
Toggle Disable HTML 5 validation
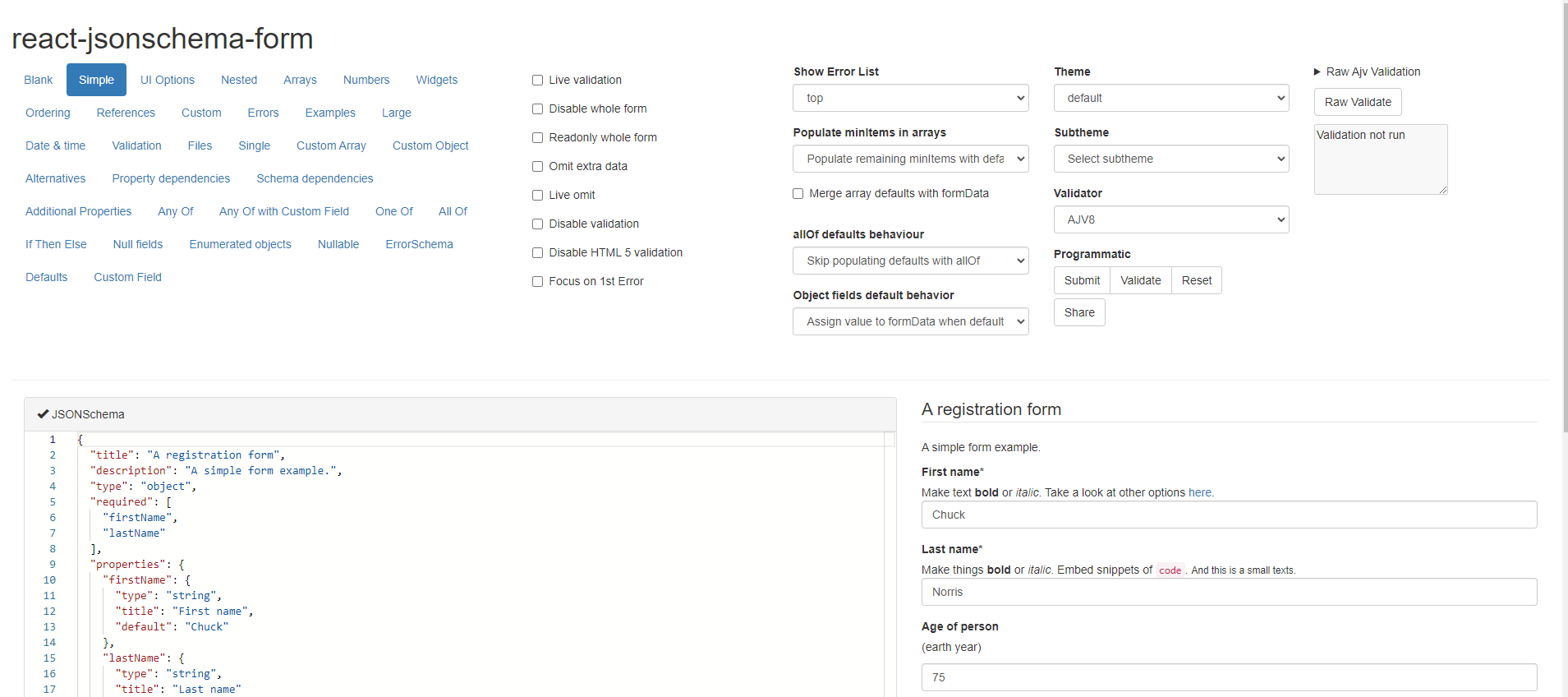click(x=537, y=252)
